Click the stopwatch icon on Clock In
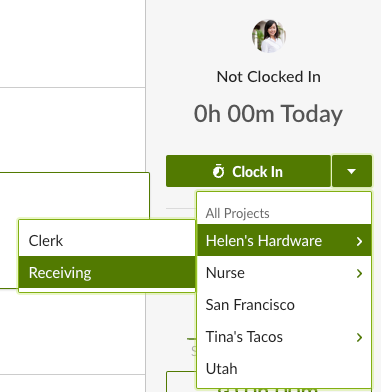 pos(219,171)
